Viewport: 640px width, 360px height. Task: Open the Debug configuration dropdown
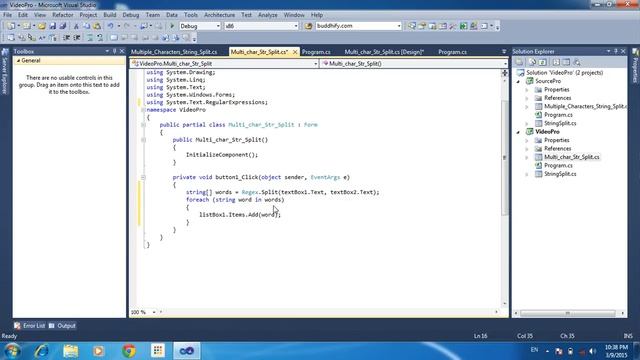tap(218, 26)
